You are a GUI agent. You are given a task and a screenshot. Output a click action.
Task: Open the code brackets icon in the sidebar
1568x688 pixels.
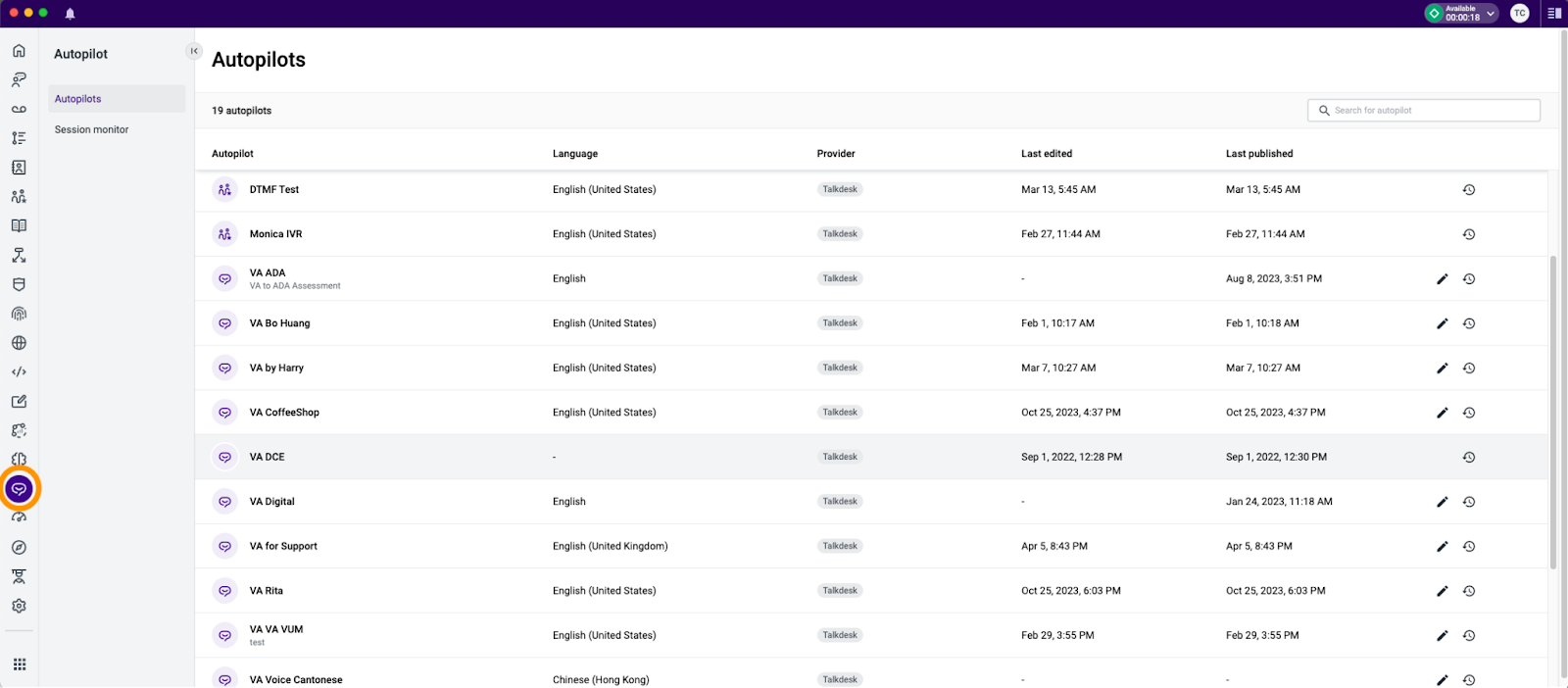coord(19,372)
